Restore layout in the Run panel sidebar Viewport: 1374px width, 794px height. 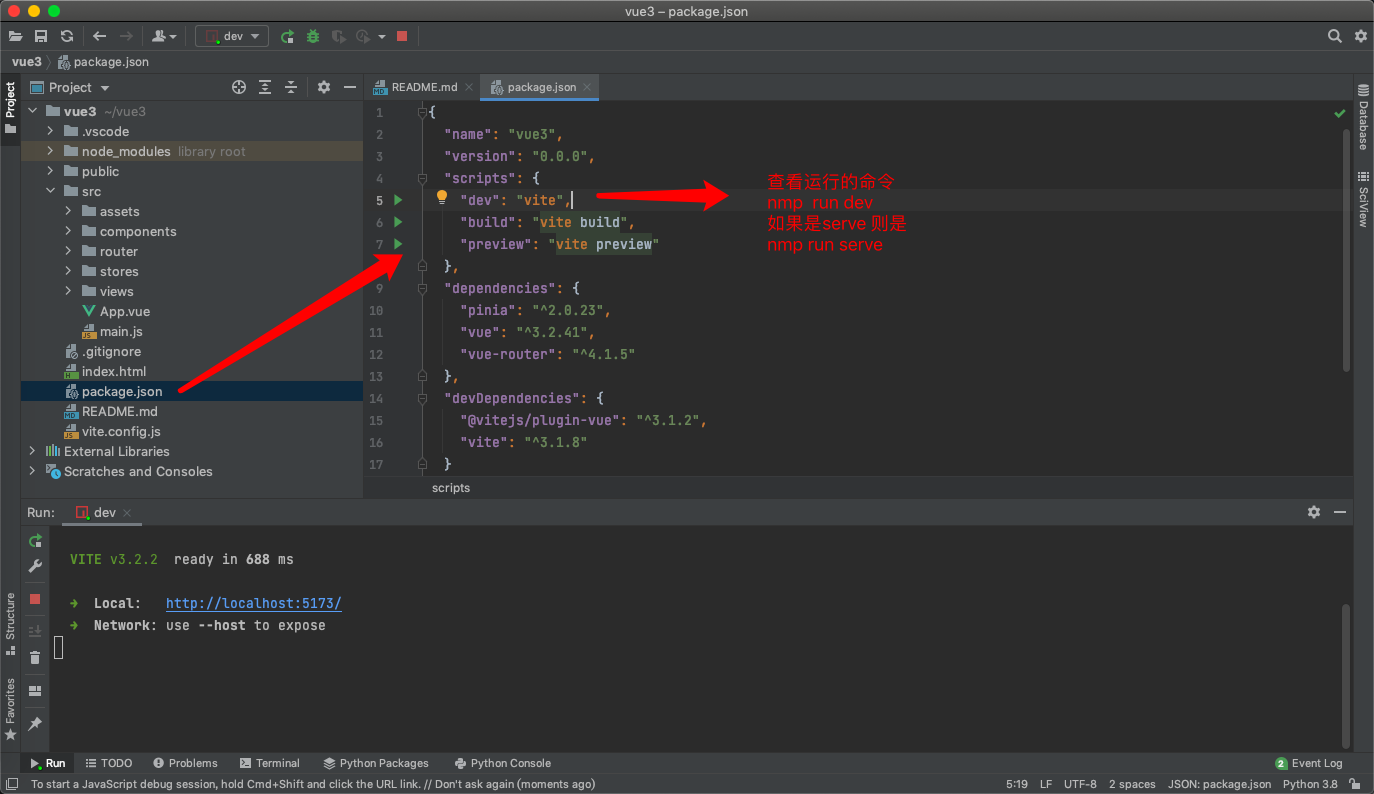[x=35, y=691]
